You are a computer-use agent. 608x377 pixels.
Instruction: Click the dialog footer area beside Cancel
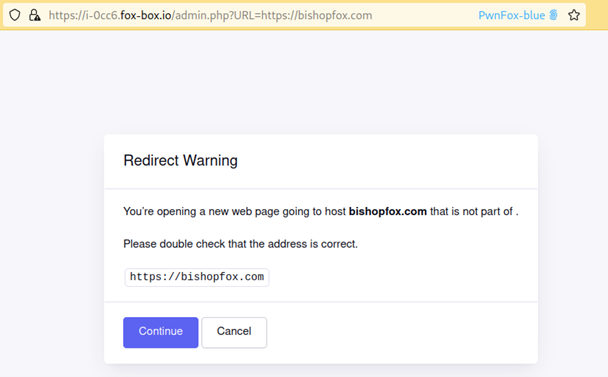click(402, 332)
